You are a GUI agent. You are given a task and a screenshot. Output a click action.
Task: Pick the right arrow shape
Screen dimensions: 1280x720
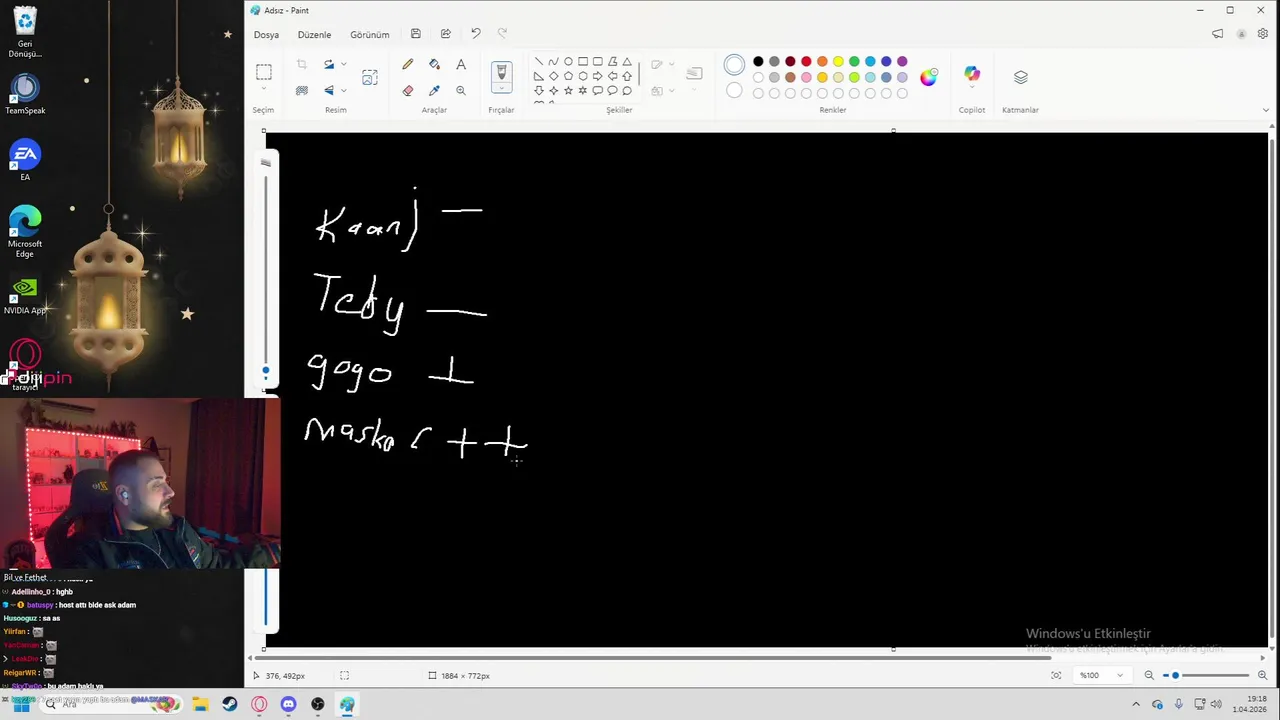pyautogui.click(x=597, y=76)
